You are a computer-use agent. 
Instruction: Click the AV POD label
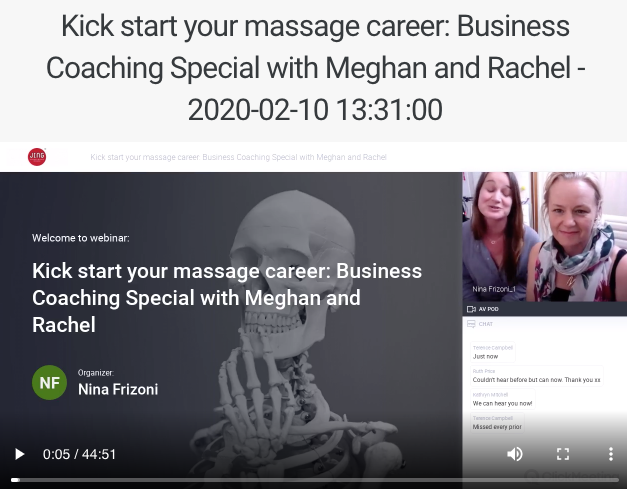pyautogui.click(x=489, y=309)
